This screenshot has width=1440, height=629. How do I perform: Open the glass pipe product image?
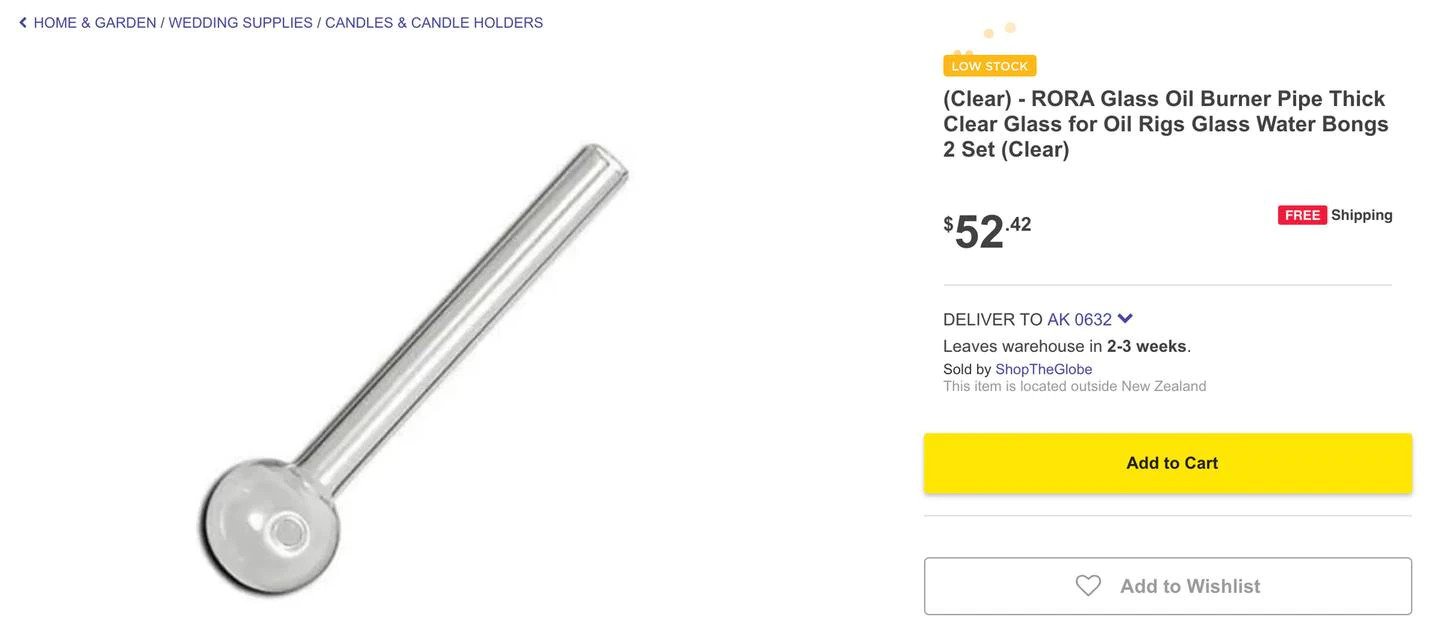tap(413, 370)
